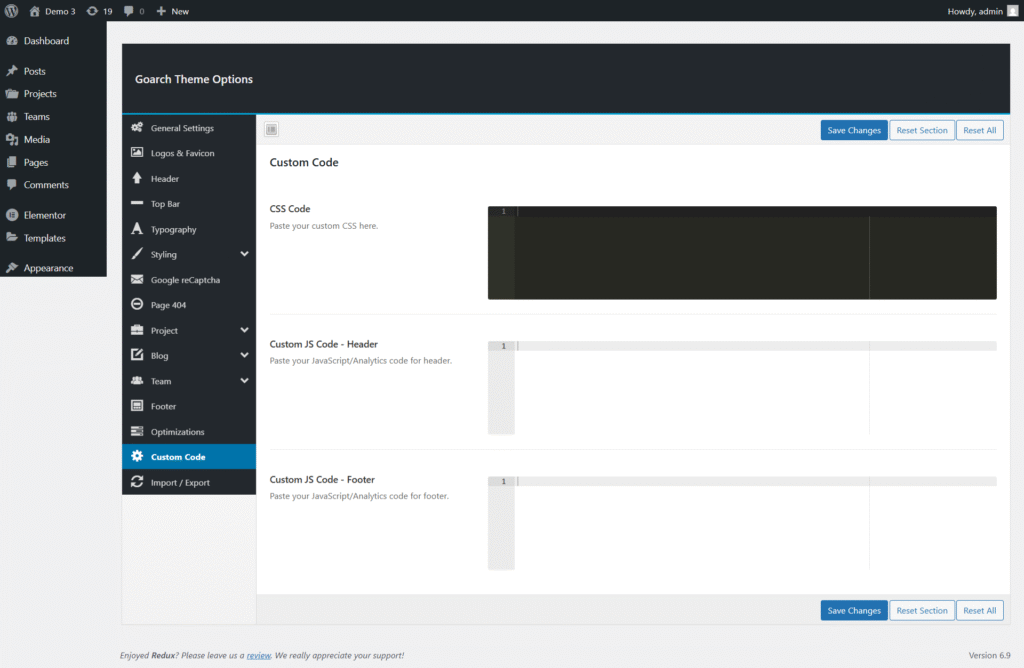Image resolution: width=1024 pixels, height=668 pixels.
Task: Click the Typography letter A icon
Action: click(137, 229)
